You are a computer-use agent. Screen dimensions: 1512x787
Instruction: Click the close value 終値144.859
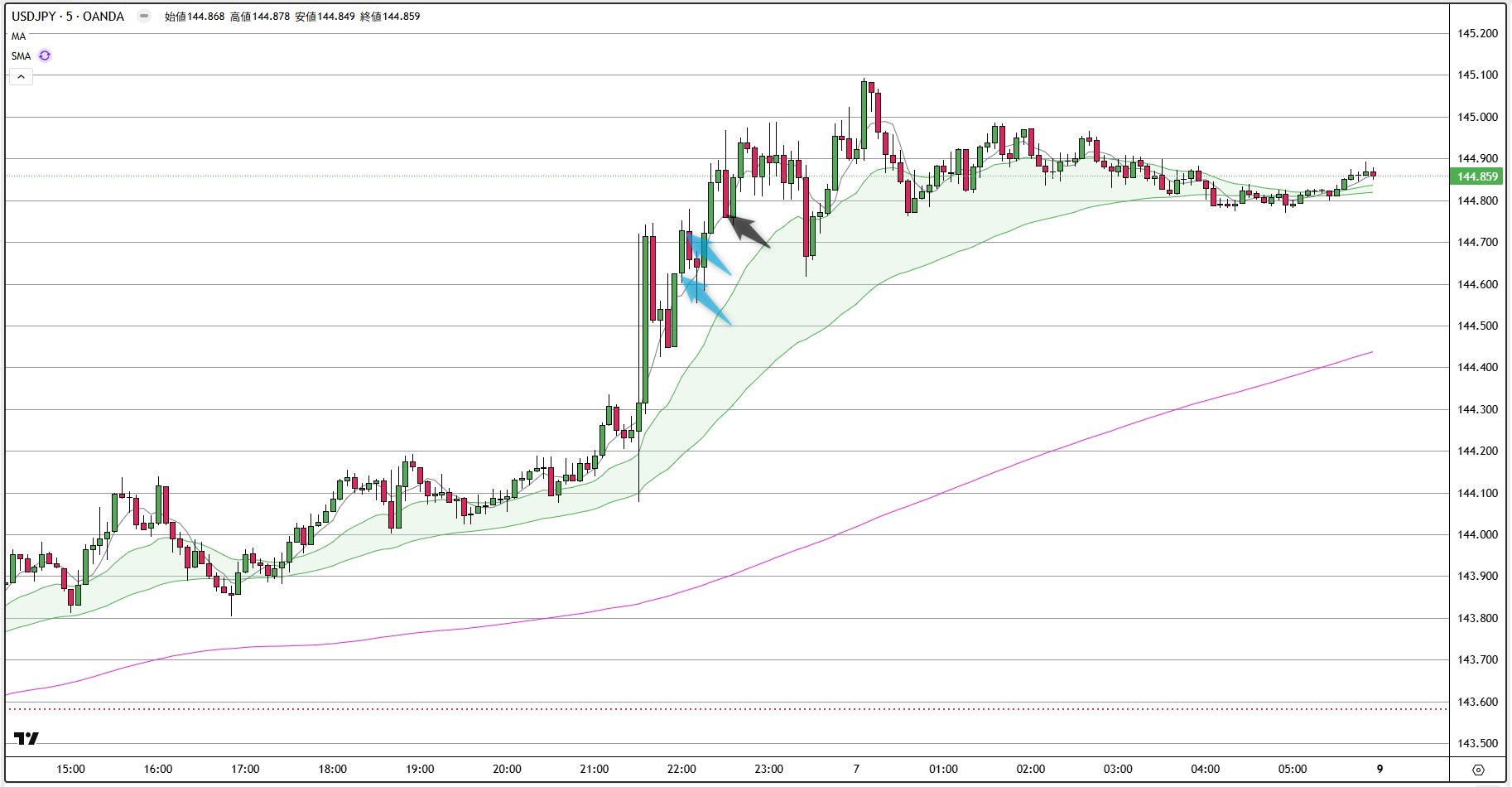pyautogui.click(x=390, y=16)
